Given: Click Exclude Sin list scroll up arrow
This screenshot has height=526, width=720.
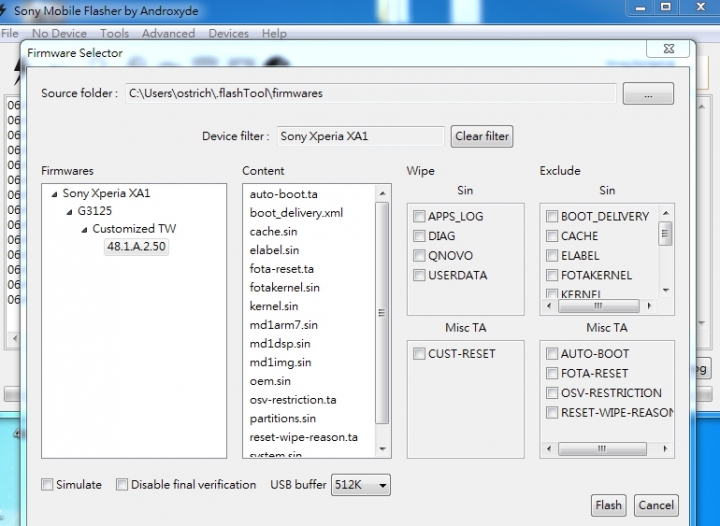Looking at the screenshot, I should (x=666, y=213).
